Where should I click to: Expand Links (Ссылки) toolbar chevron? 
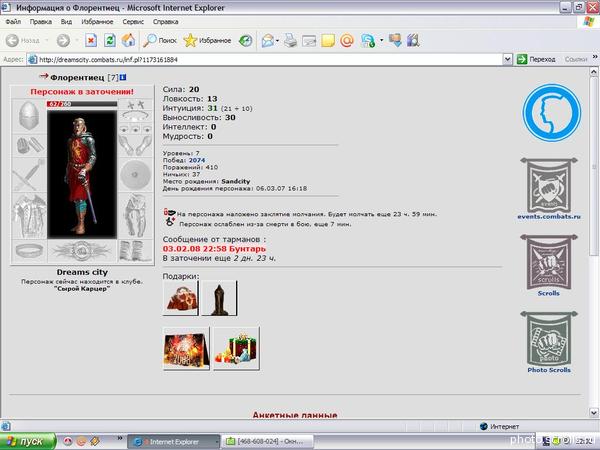click(x=595, y=57)
